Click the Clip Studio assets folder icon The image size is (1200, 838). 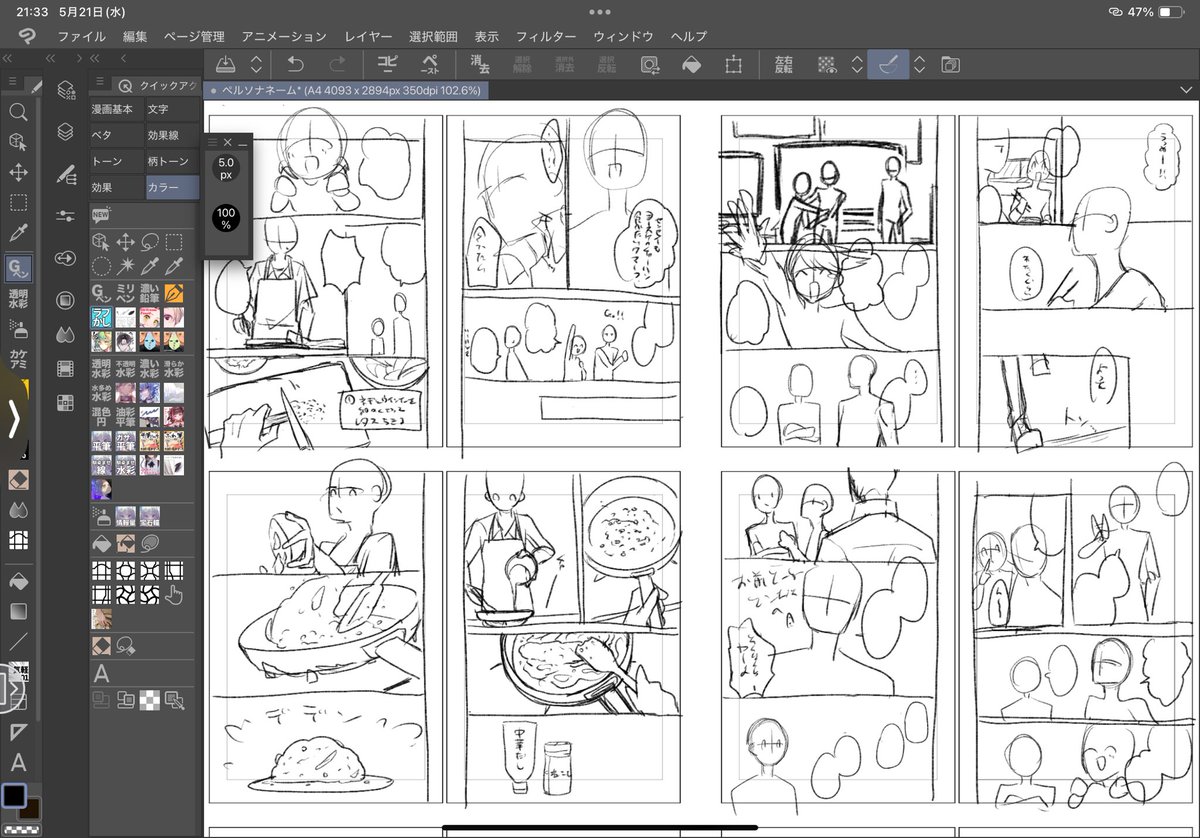[950, 64]
